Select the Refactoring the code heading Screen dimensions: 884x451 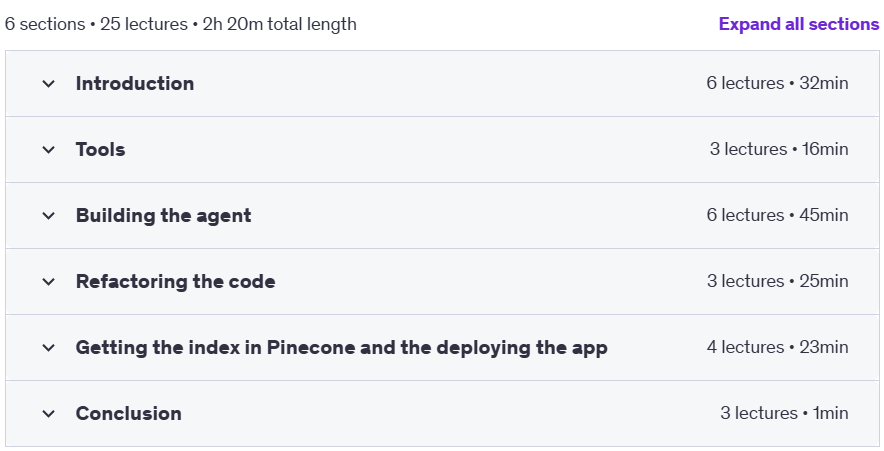(175, 281)
